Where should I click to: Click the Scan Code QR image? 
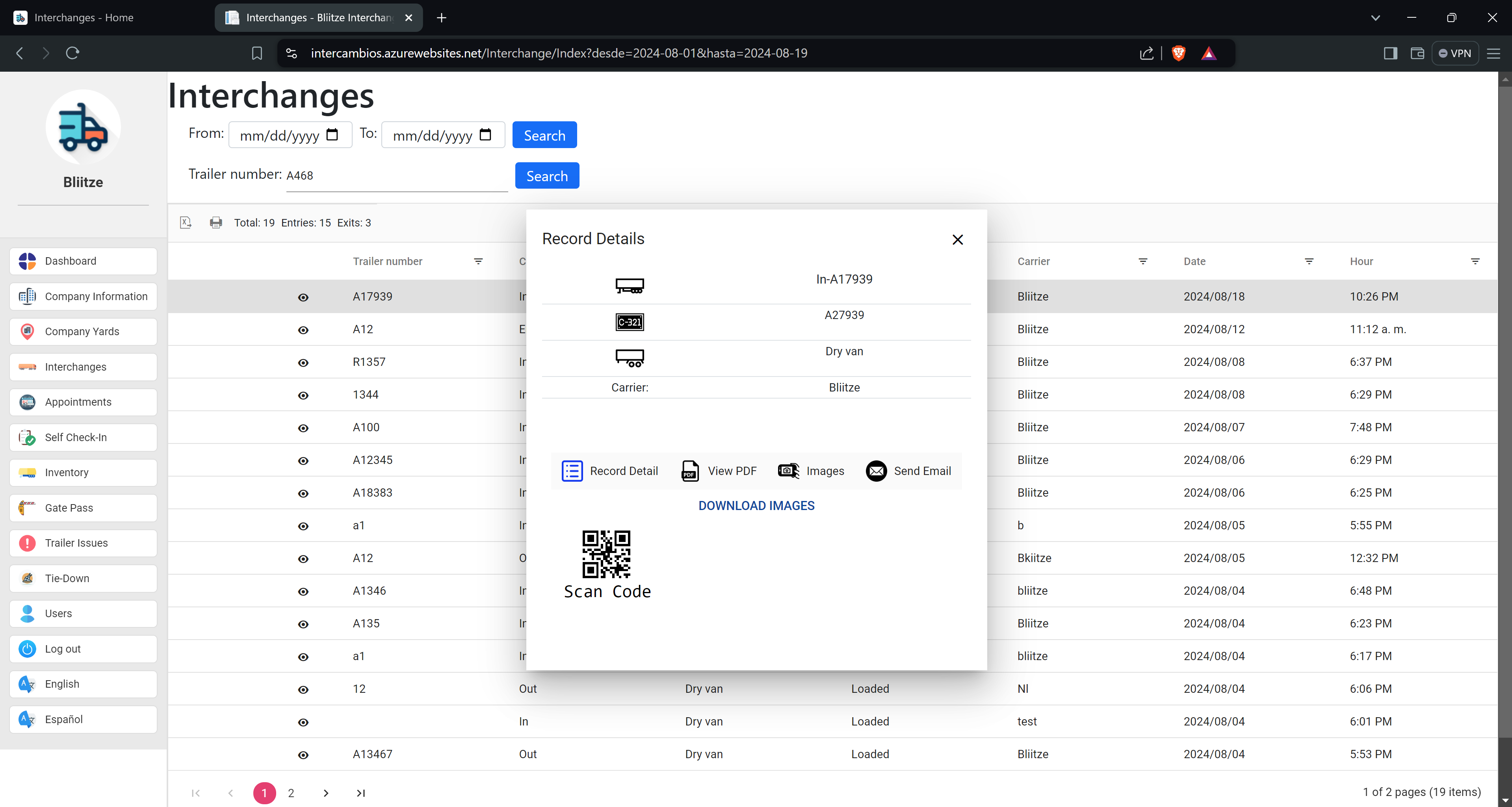tap(606, 553)
